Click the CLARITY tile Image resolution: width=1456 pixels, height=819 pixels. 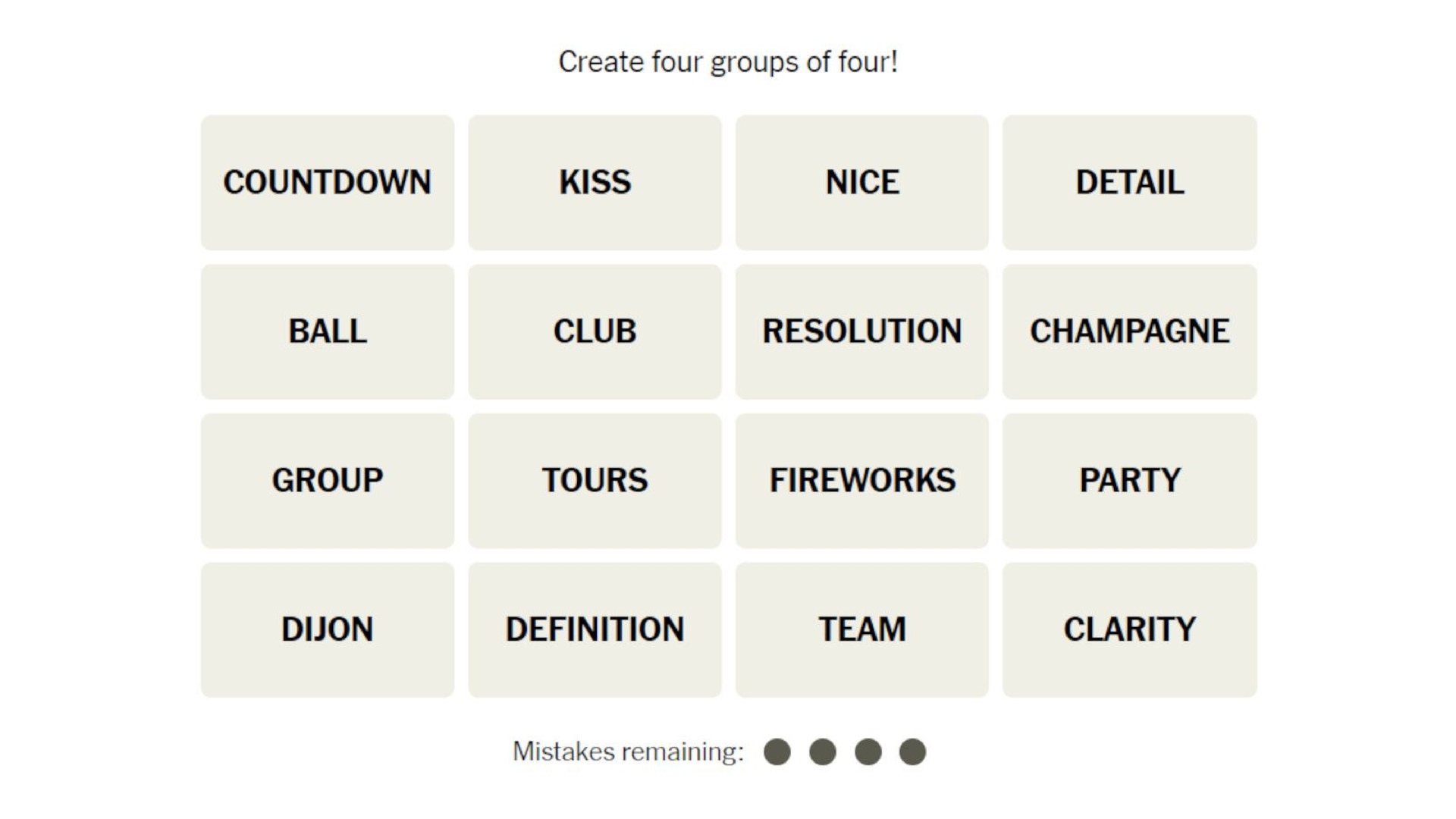(x=1130, y=629)
